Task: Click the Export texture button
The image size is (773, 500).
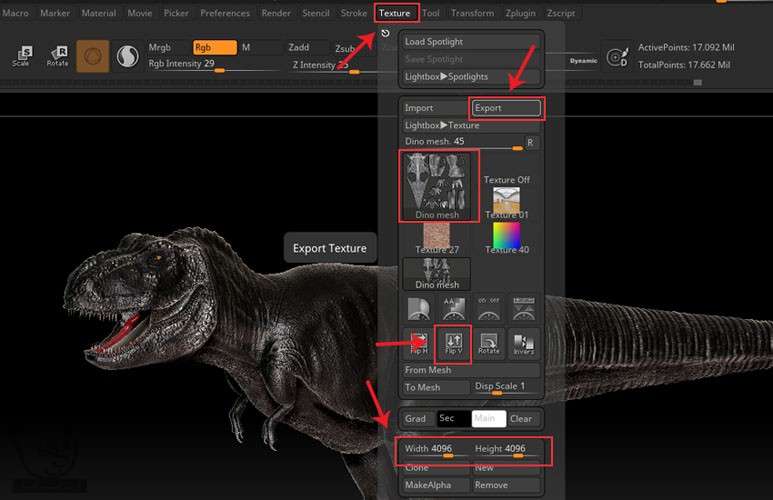Action: (506, 108)
